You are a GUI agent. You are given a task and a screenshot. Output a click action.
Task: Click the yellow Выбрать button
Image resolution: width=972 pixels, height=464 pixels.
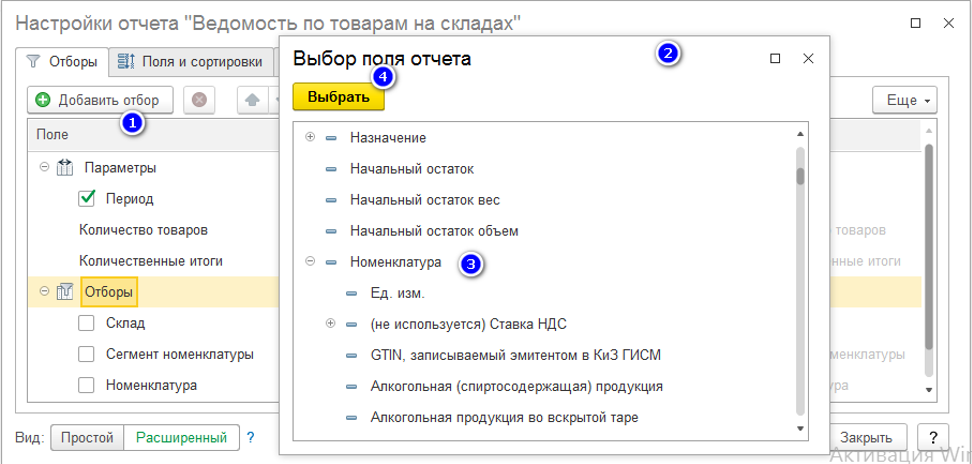click(338, 97)
